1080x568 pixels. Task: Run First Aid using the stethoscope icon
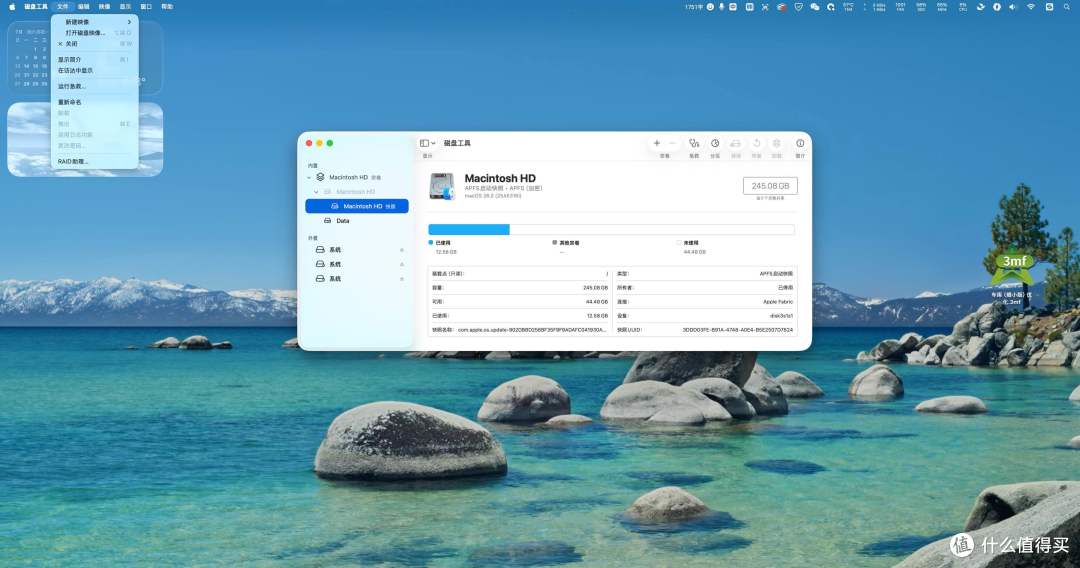[x=694, y=143]
